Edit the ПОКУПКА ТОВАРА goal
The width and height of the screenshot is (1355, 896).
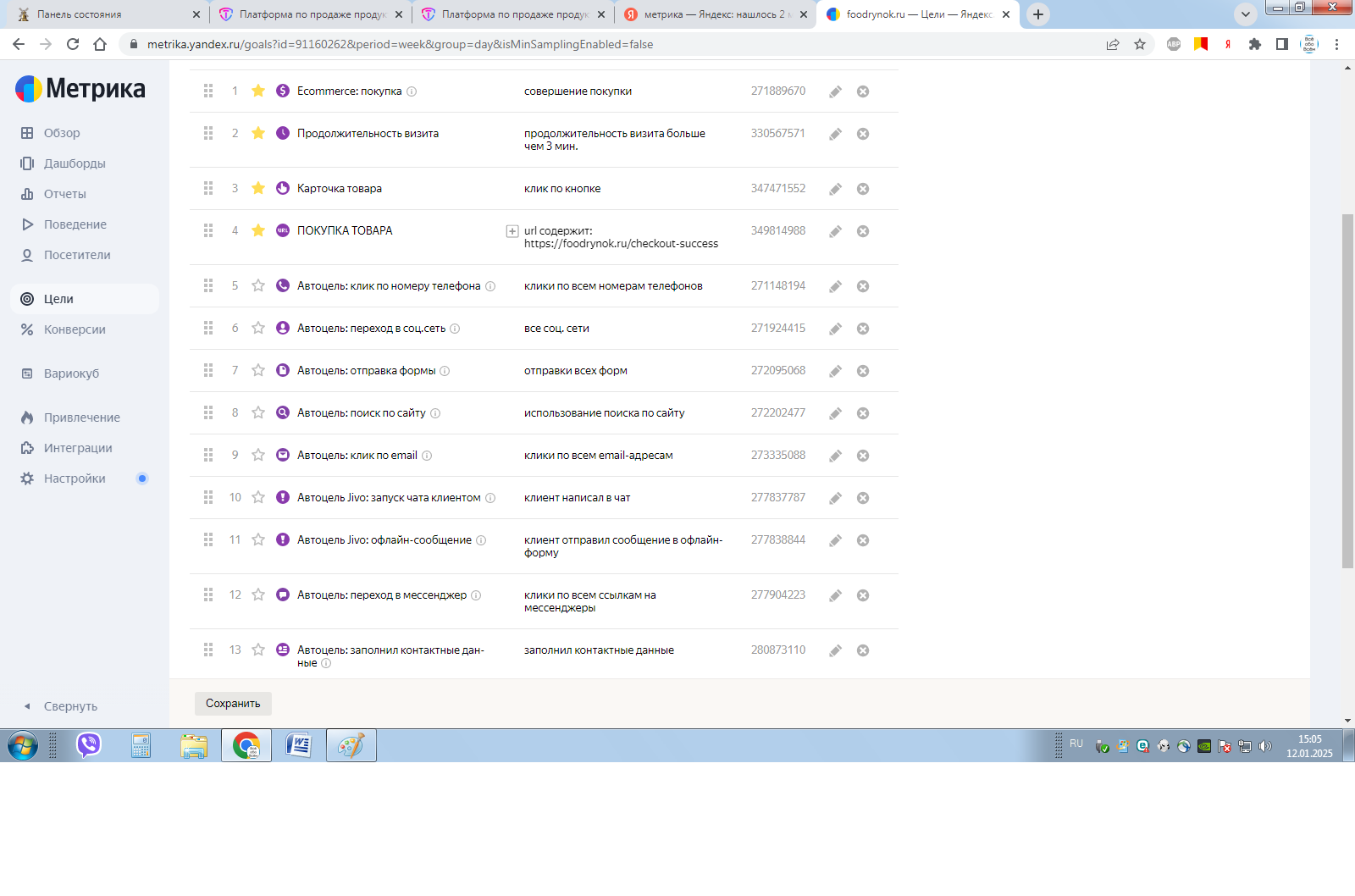pyautogui.click(x=835, y=231)
